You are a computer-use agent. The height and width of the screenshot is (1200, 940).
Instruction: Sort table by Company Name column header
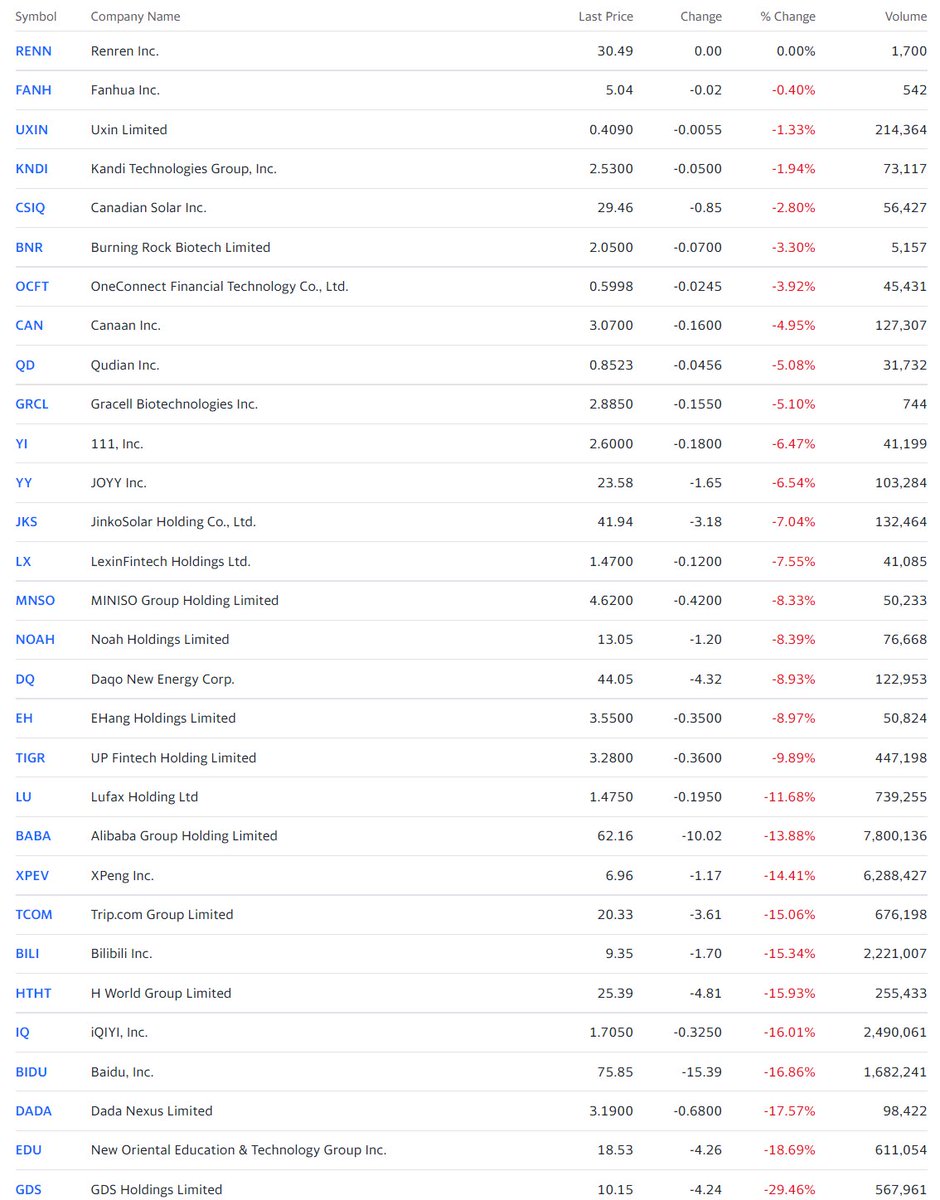[x=136, y=17]
